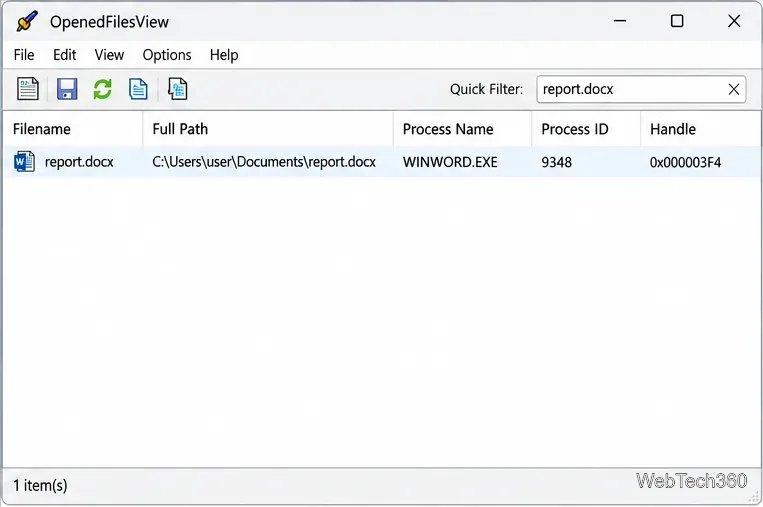Sort by the Handle column header
The image size is (763, 507).
pyautogui.click(x=701, y=129)
